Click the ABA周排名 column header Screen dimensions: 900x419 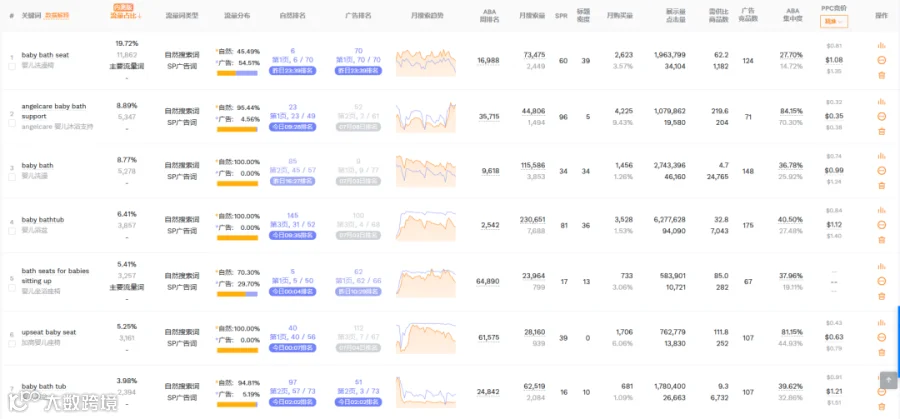pyautogui.click(x=489, y=15)
